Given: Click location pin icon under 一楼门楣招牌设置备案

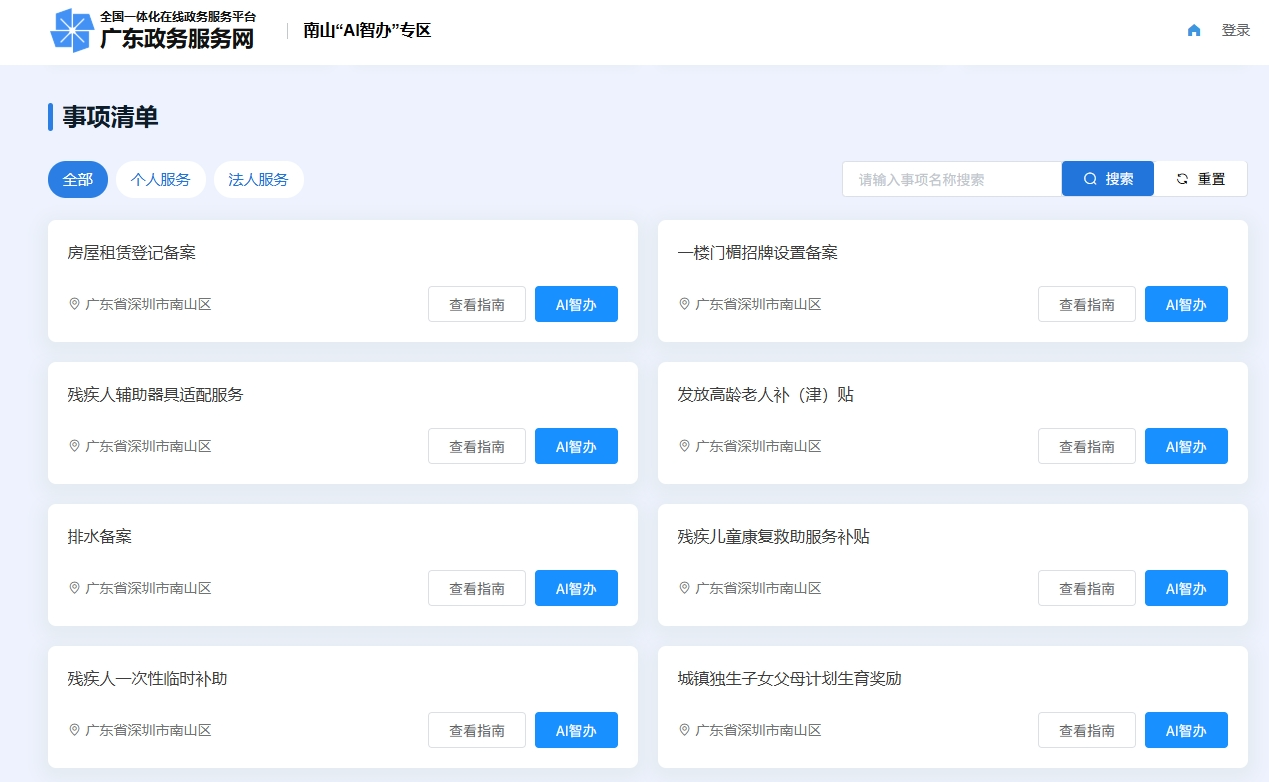Looking at the screenshot, I should pyautogui.click(x=684, y=304).
